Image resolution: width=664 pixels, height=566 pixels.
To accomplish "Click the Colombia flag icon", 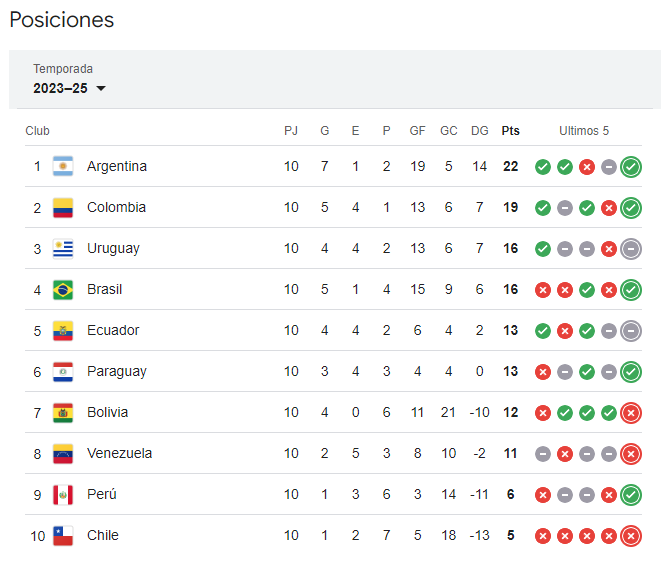I will (x=63, y=207).
